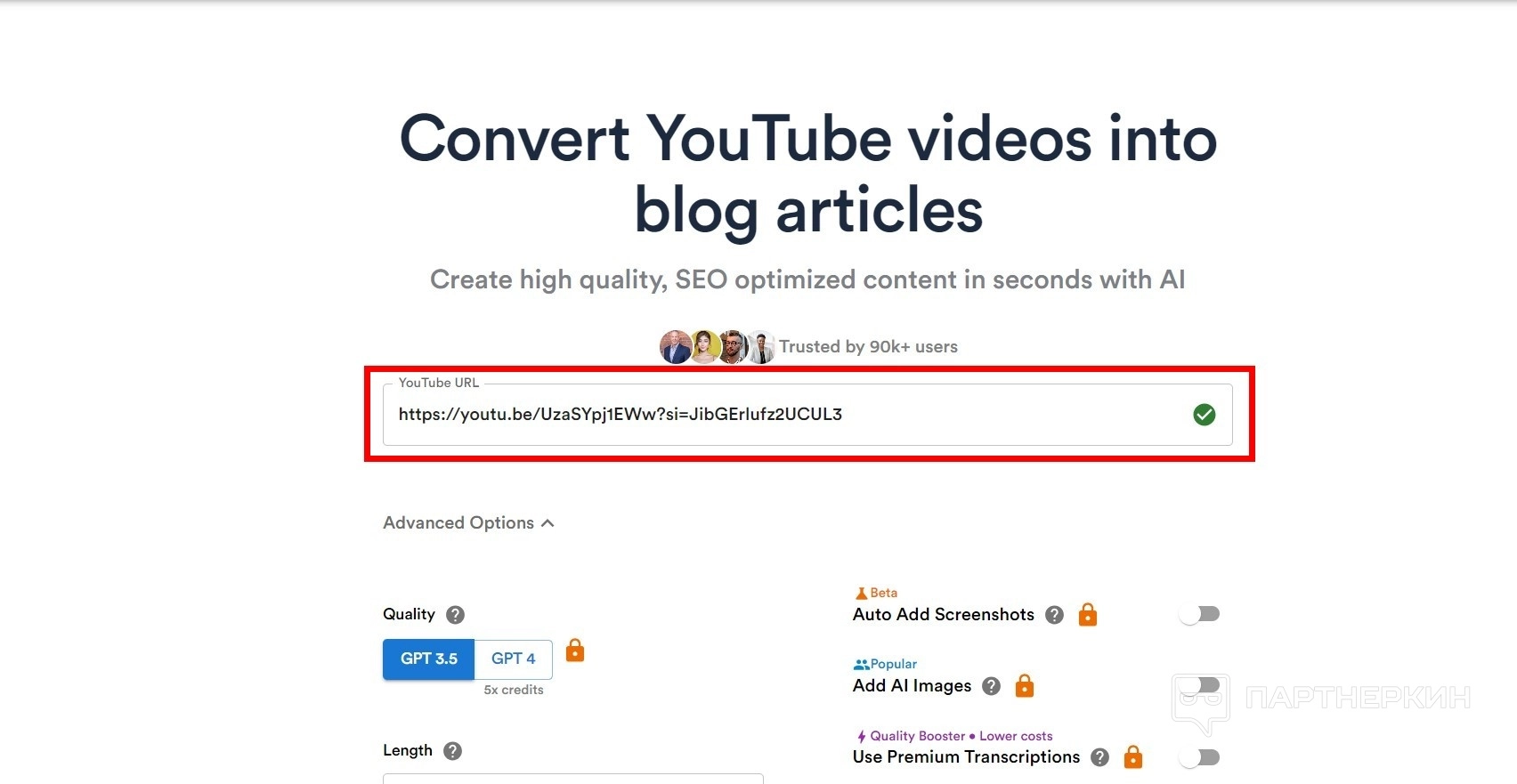
Task: Click lock icon next to Add AI Images
Action: point(1025,685)
